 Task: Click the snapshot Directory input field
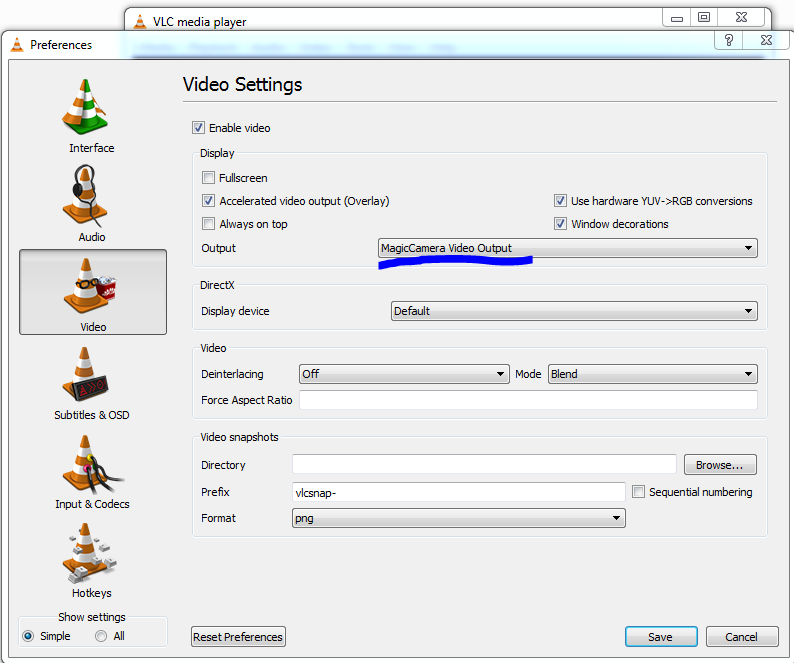click(x=484, y=464)
